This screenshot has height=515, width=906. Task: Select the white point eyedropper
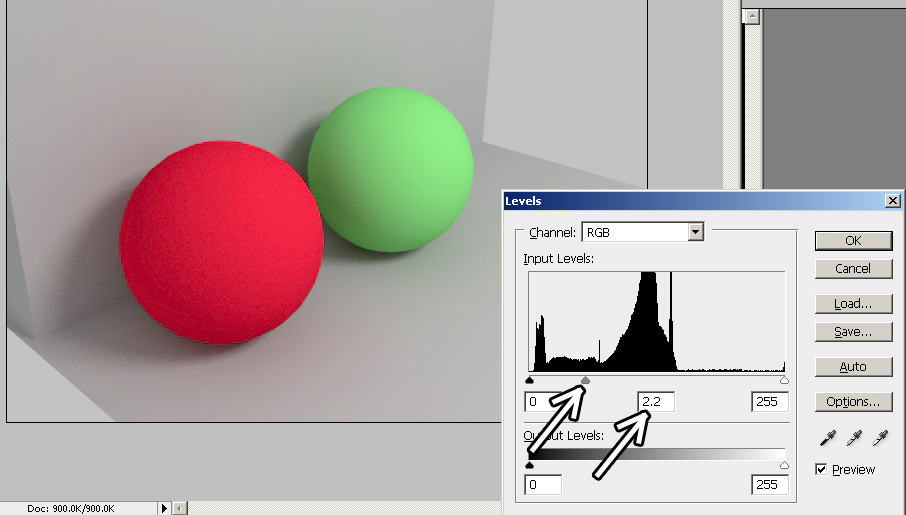pos(881,439)
